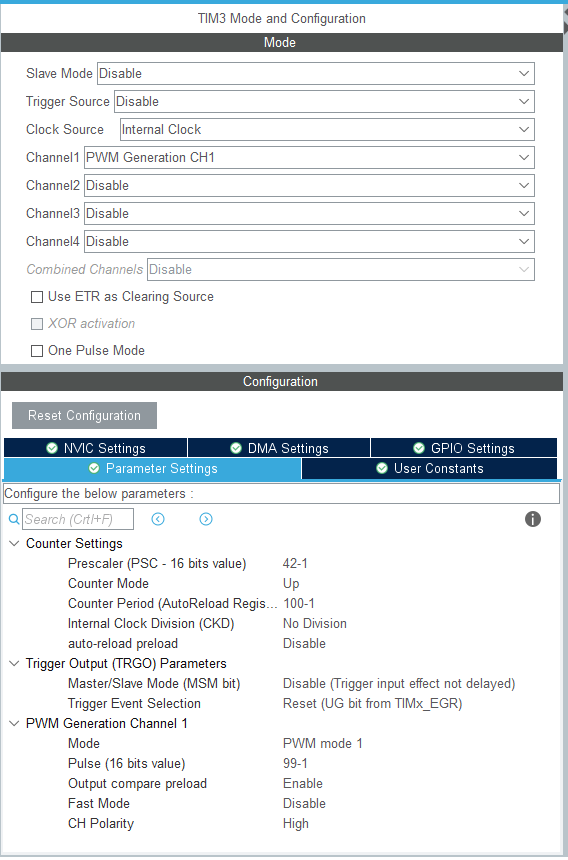The image size is (568, 860).
Task: Select the Counter Period value 100-1
Action: (x=299, y=604)
